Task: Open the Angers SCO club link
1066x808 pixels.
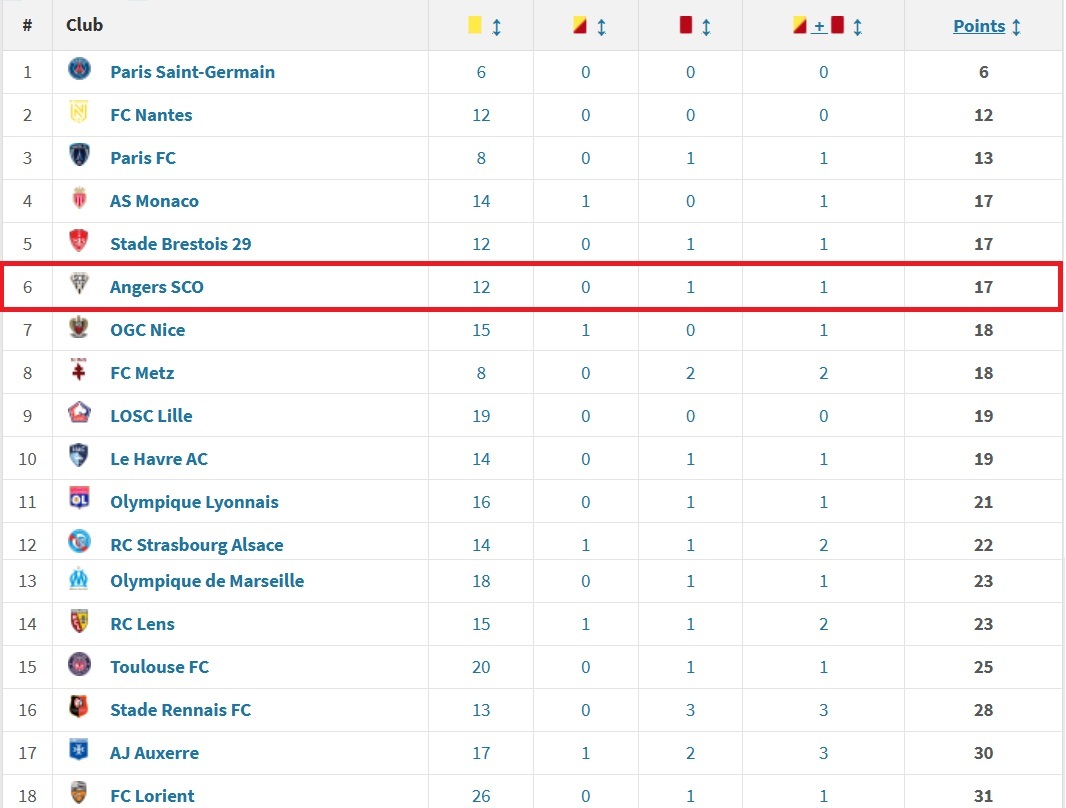Action: click(156, 287)
